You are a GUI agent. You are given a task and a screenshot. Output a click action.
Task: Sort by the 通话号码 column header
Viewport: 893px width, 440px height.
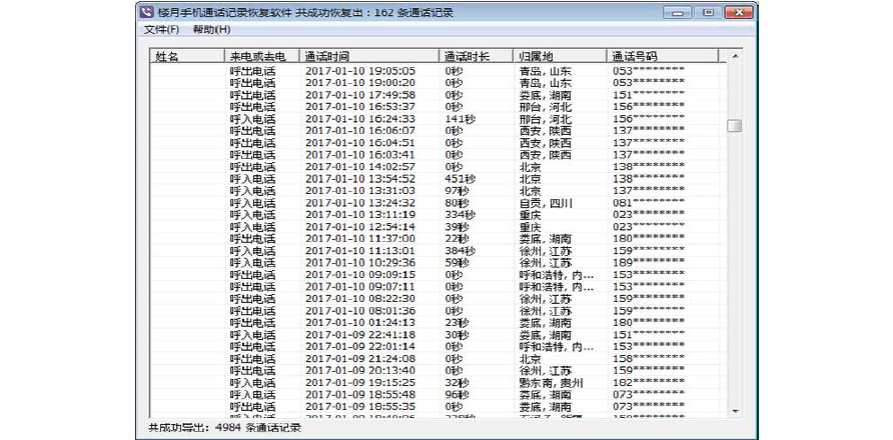[662, 56]
